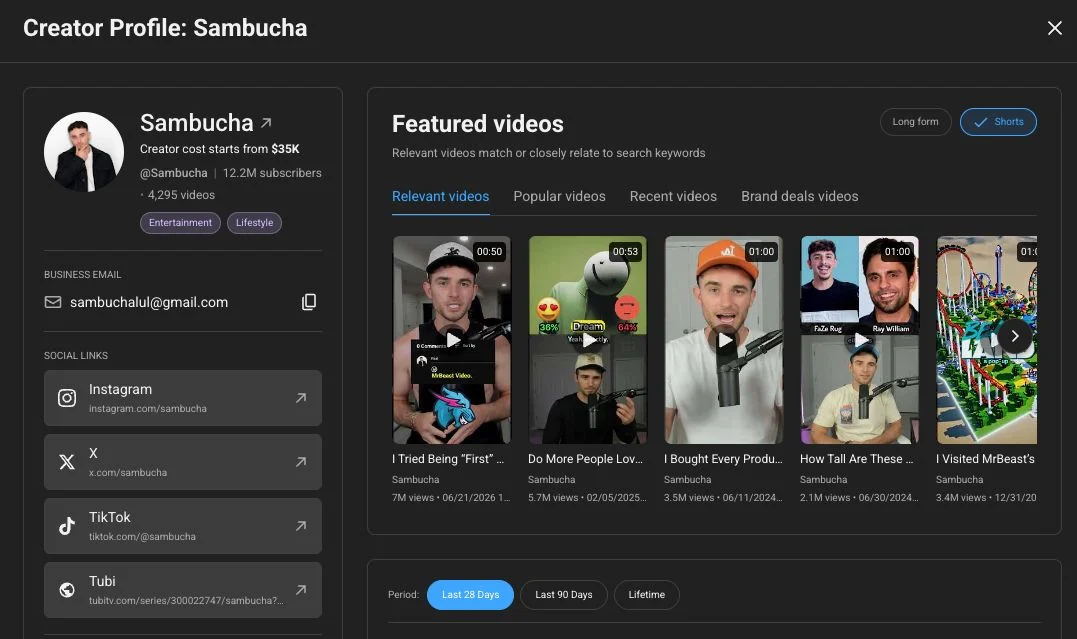Screen dimensions: 1077x639
Task: Switch to the Relevant videos tab
Action: coord(440,197)
